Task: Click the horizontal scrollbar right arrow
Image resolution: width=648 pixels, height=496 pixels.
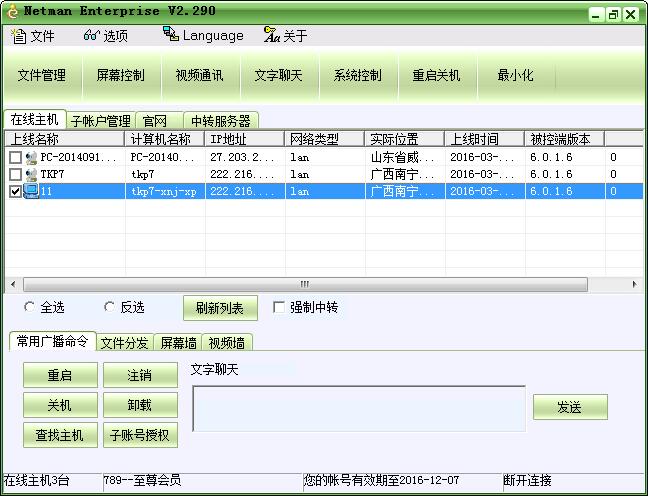Action: pos(635,284)
